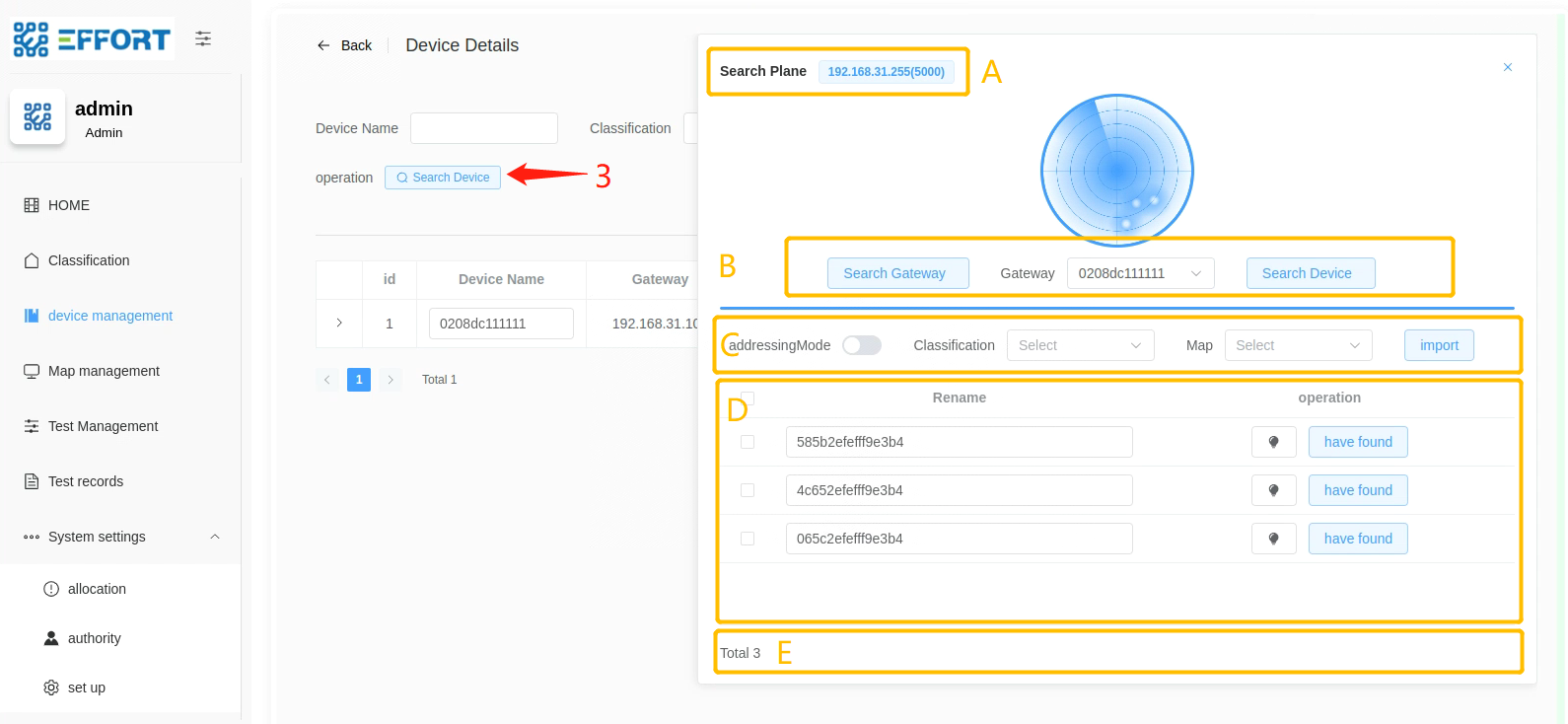
Task: Toggle the addressingMode switch
Action: [x=861, y=345]
